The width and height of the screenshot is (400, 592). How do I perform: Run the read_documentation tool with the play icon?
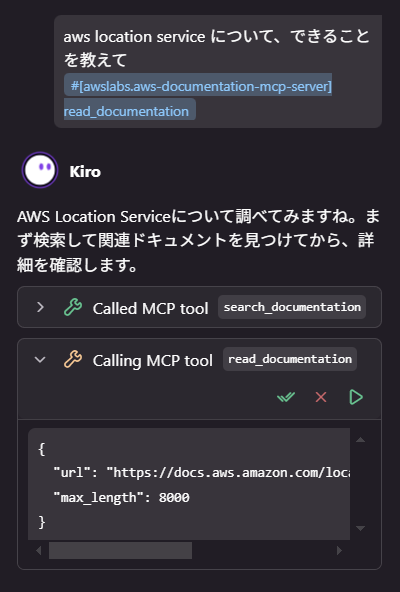click(356, 397)
